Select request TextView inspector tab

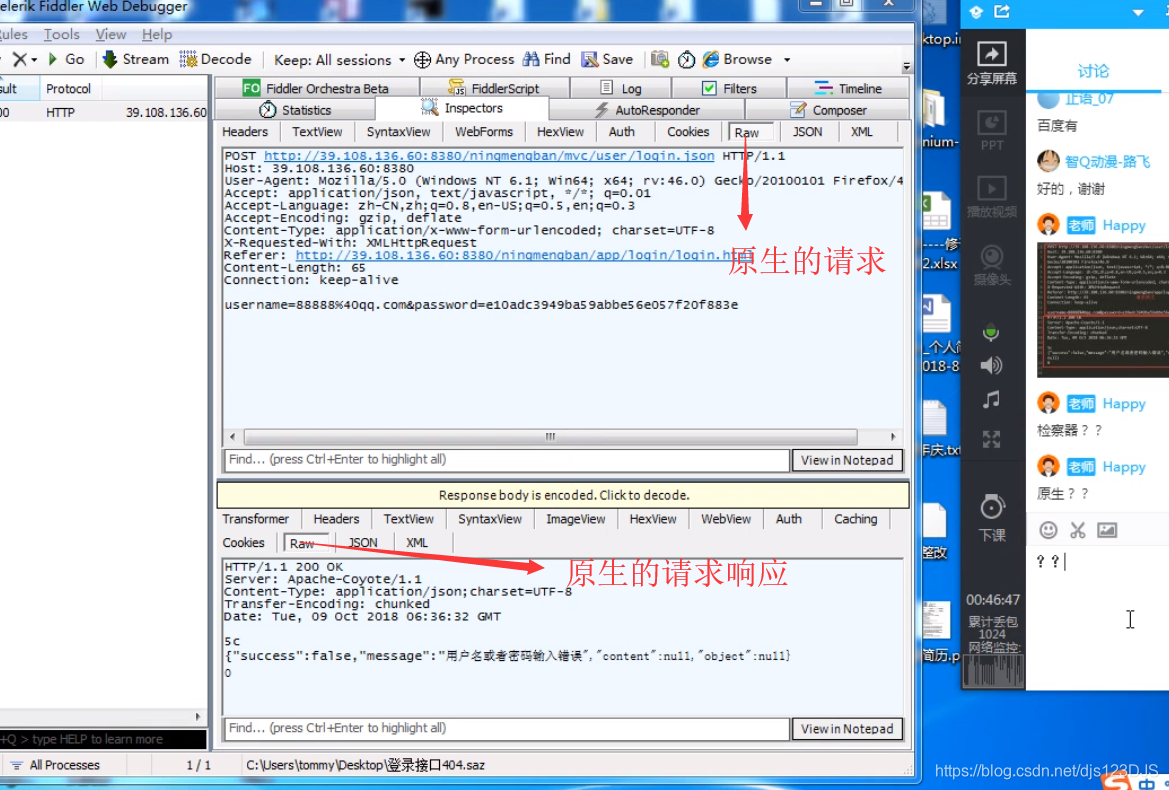[317, 132]
